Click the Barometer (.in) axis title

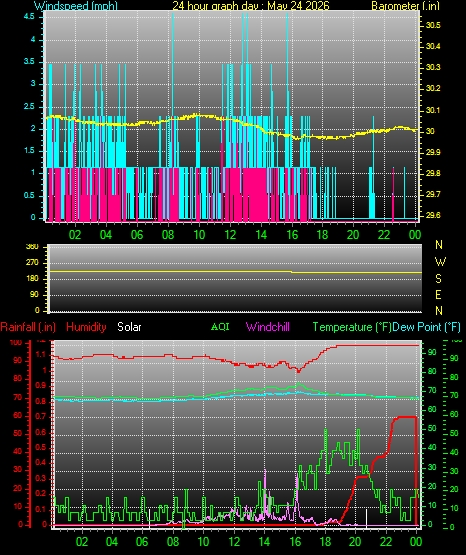pos(405,5)
